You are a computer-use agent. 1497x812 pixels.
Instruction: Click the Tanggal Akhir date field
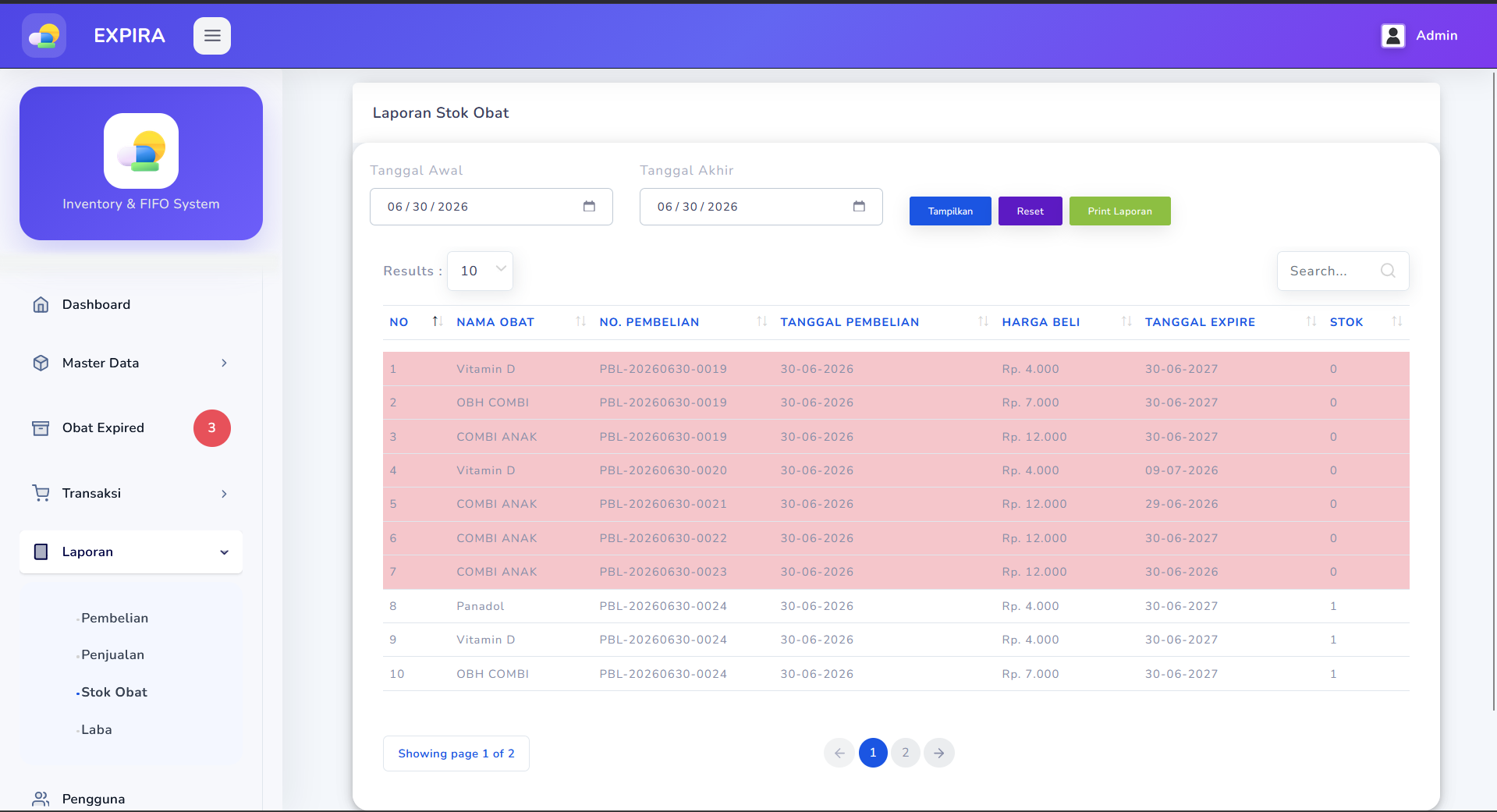761,207
